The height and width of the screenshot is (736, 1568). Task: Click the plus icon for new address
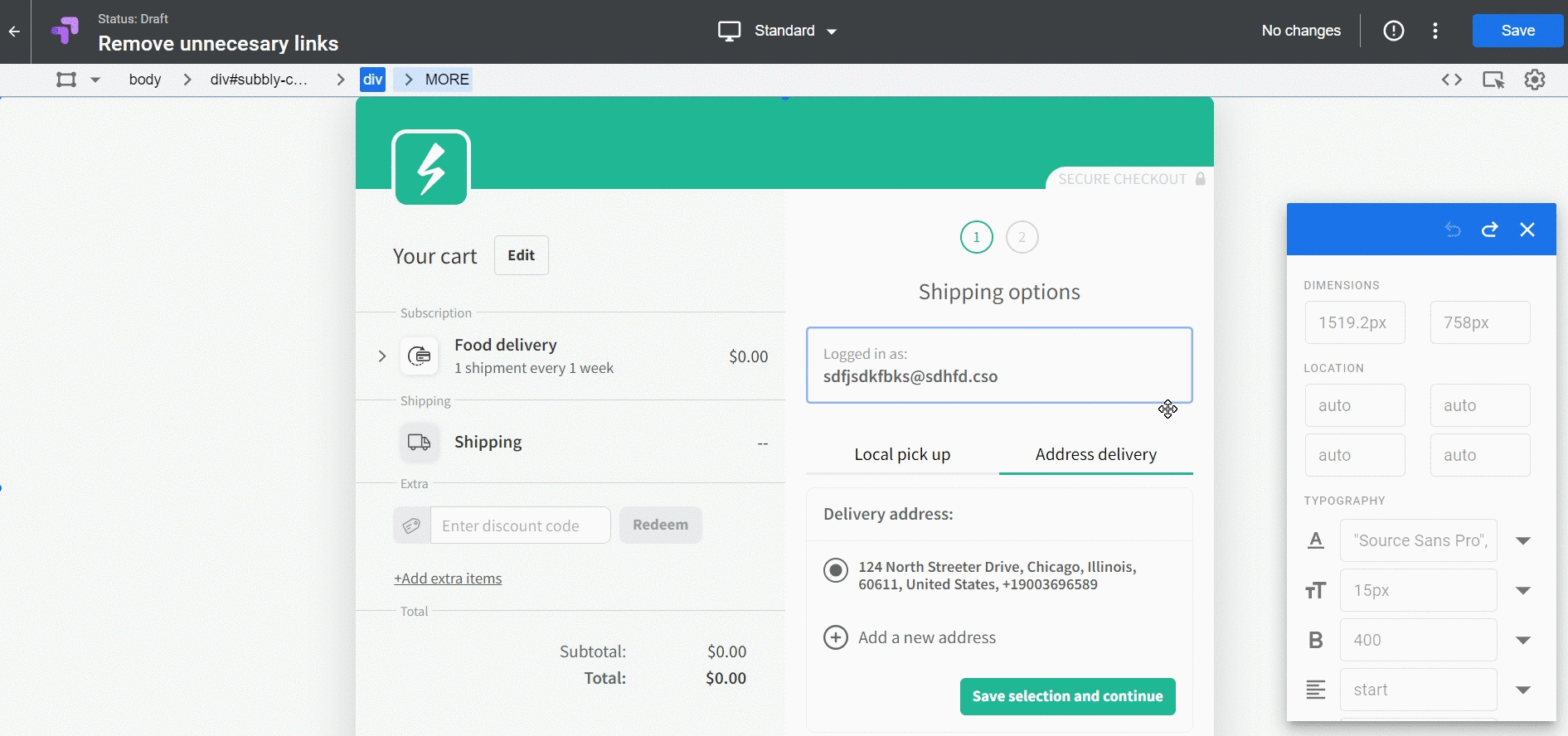click(836, 637)
